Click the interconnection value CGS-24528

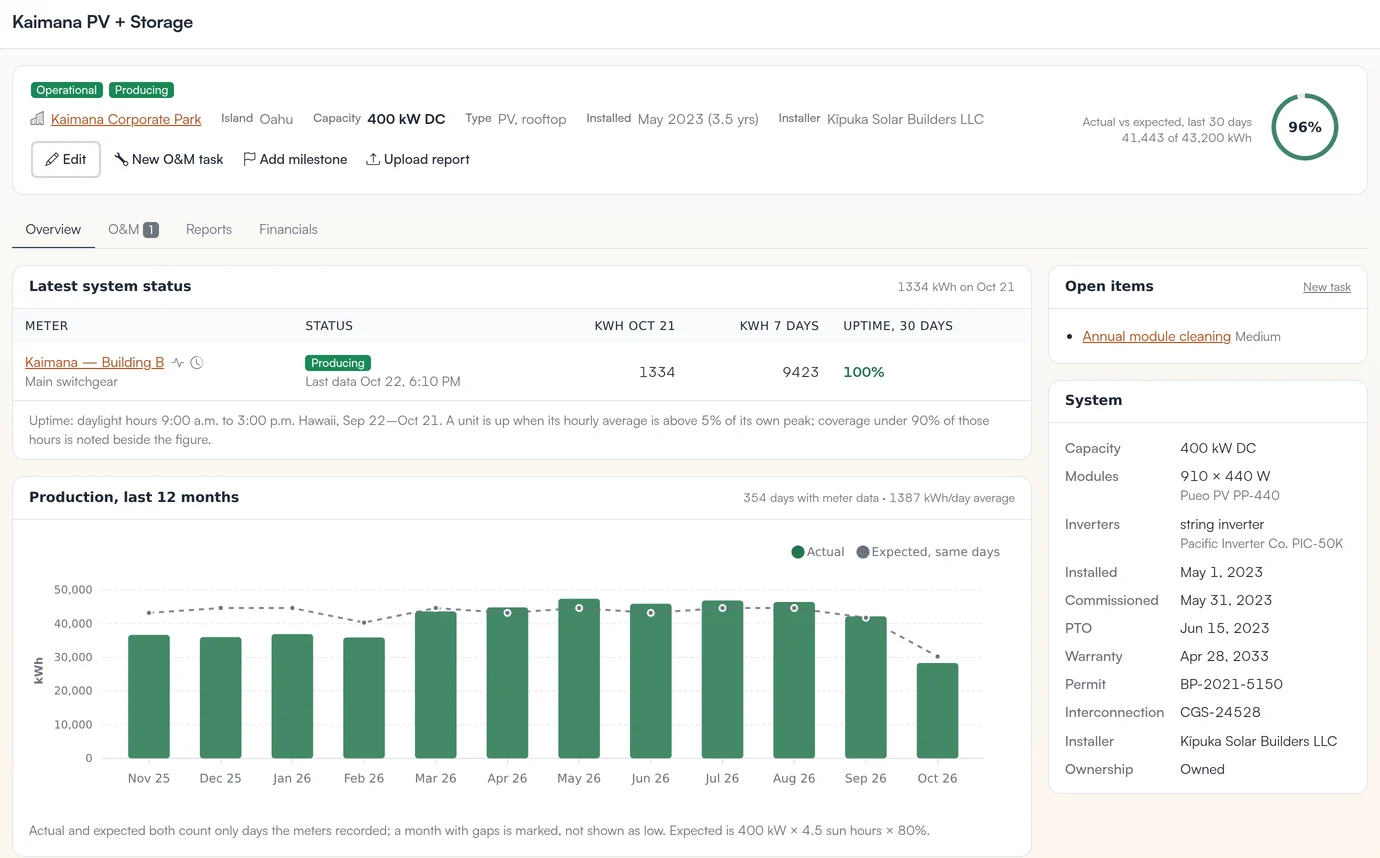[1220, 712]
